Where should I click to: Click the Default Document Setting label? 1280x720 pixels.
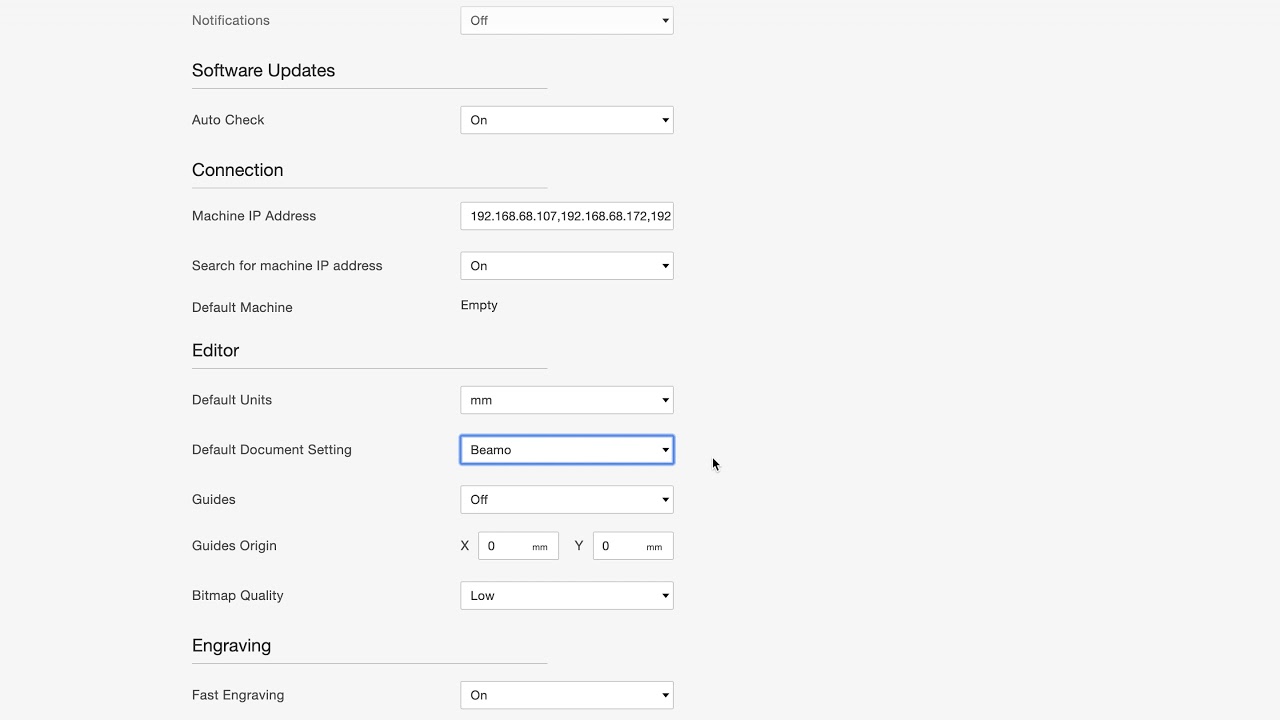click(272, 450)
